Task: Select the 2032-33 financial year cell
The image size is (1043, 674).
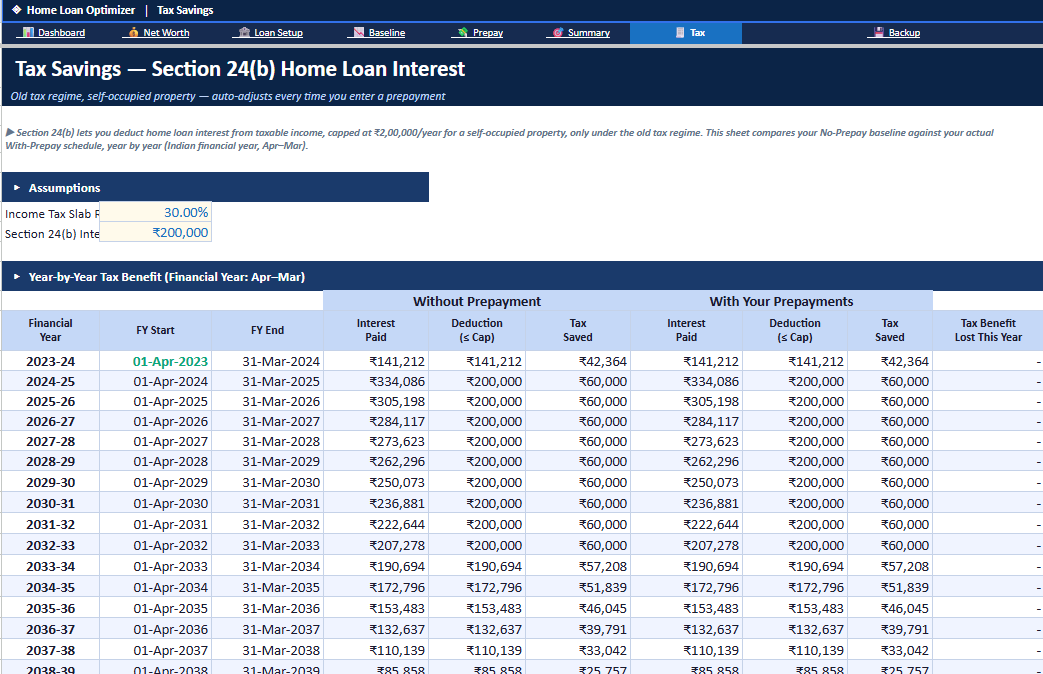Action: (51, 545)
